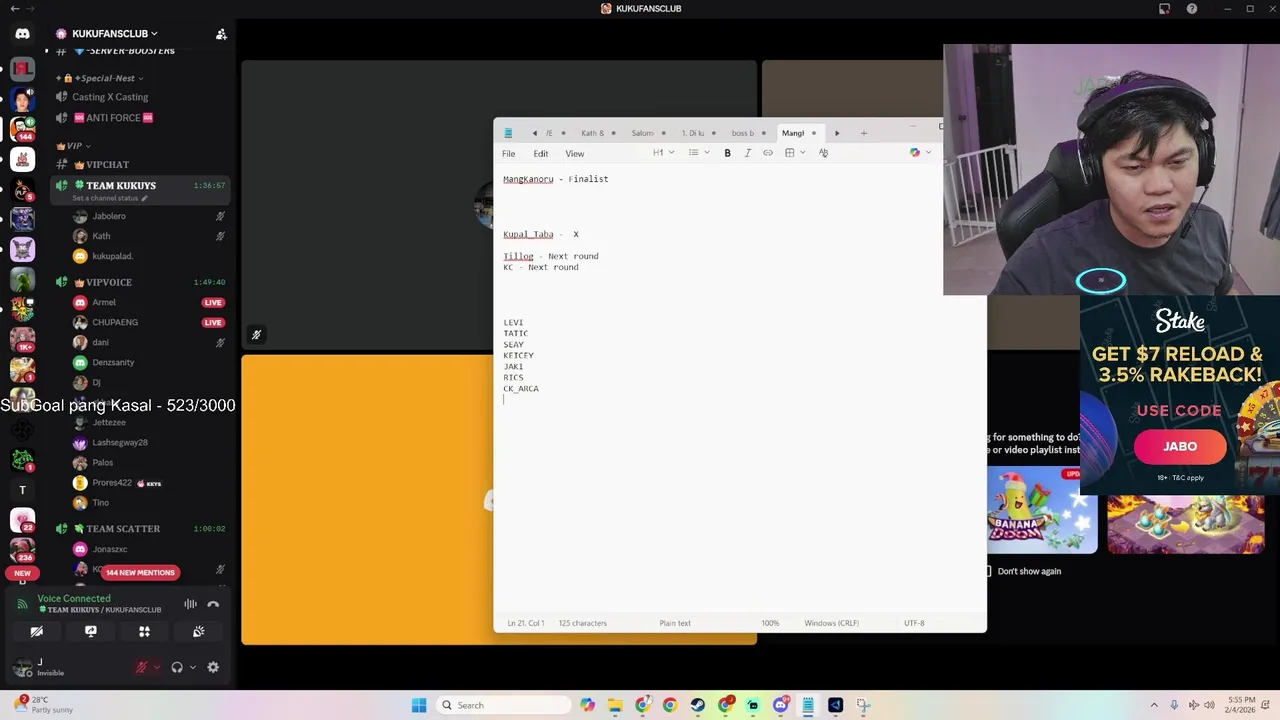
Task: Open the server with the 1K+ badge
Action: point(22,339)
